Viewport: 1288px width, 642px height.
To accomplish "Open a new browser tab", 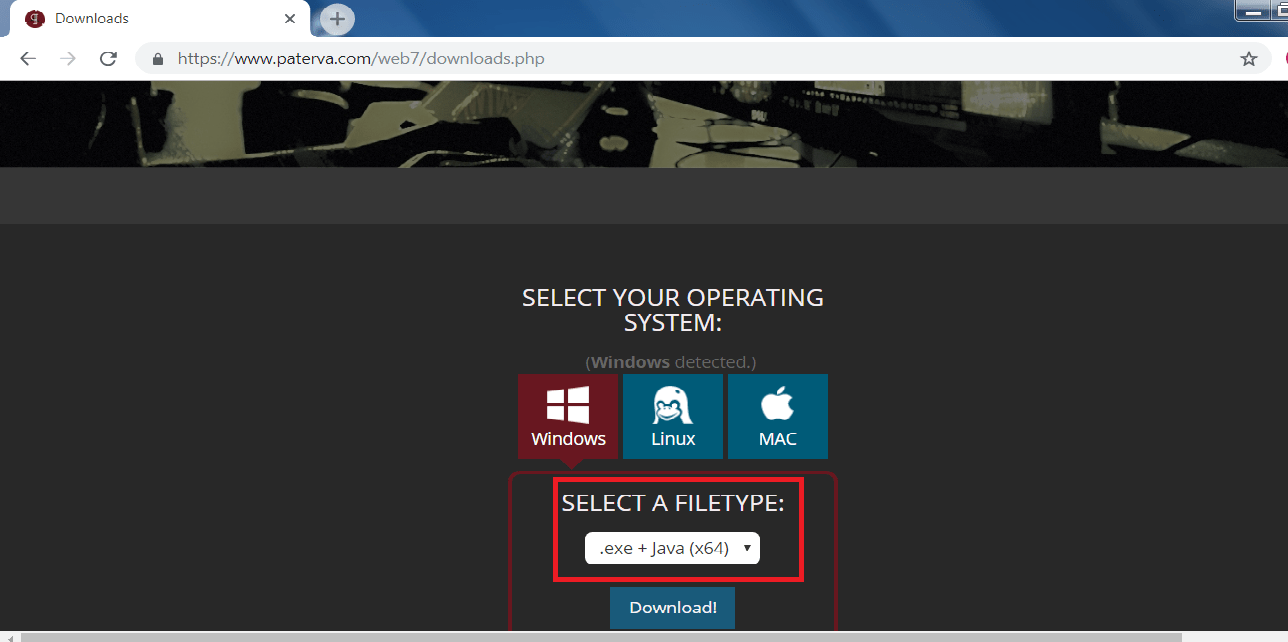I will pos(337,18).
